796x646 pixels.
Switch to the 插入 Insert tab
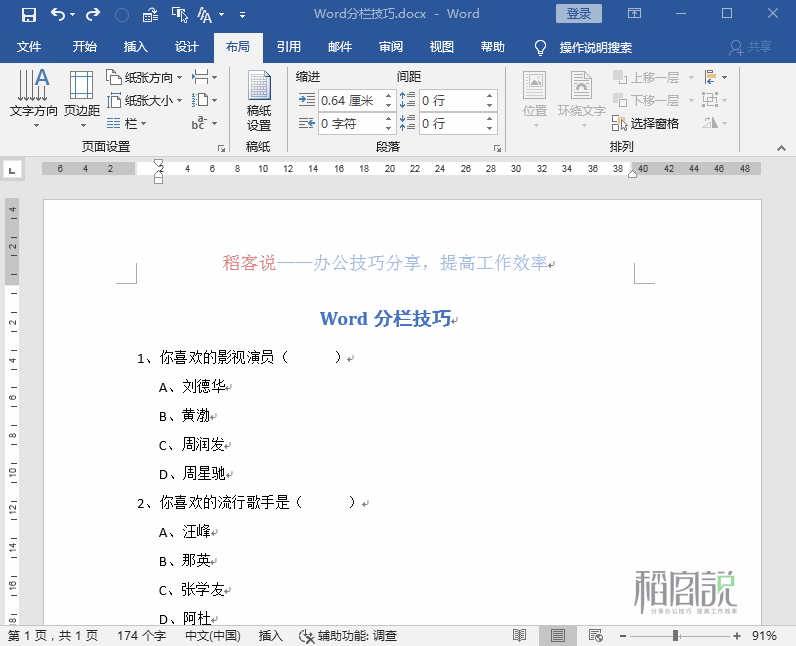pos(136,47)
